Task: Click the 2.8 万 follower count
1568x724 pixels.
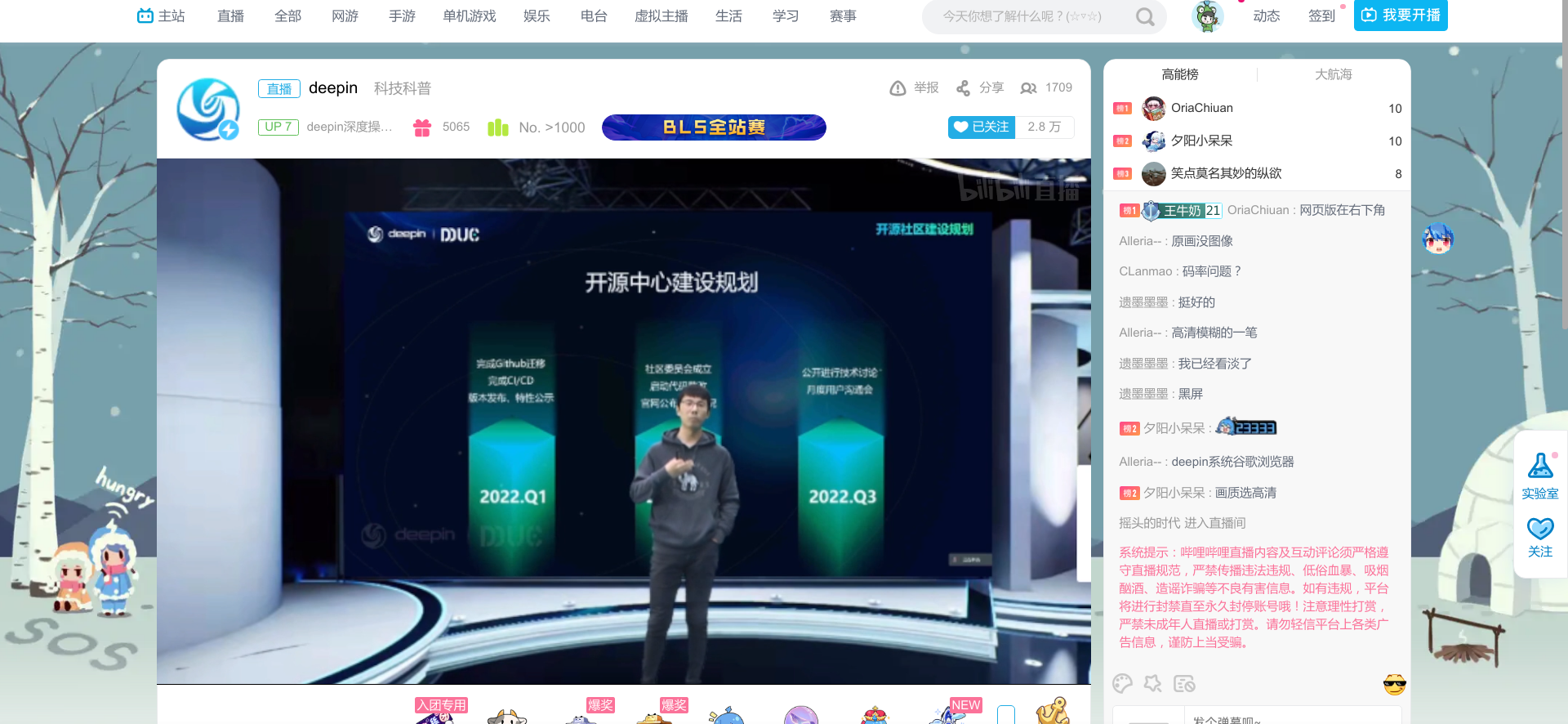Action: pos(1045,127)
